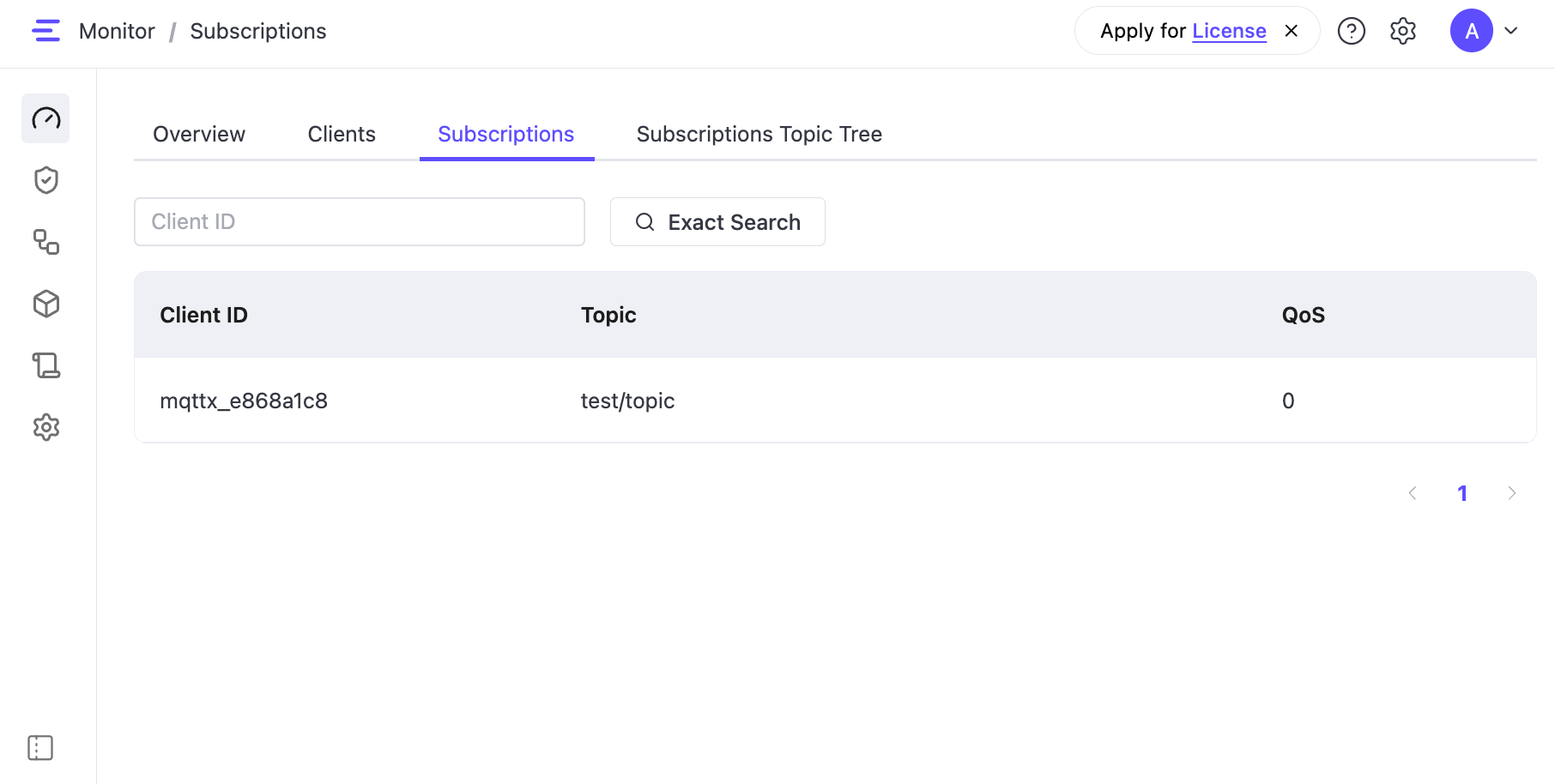This screenshot has width=1555, height=784.
Task: Click the magnifier inside Exact Search button
Action: click(x=644, y=222)
